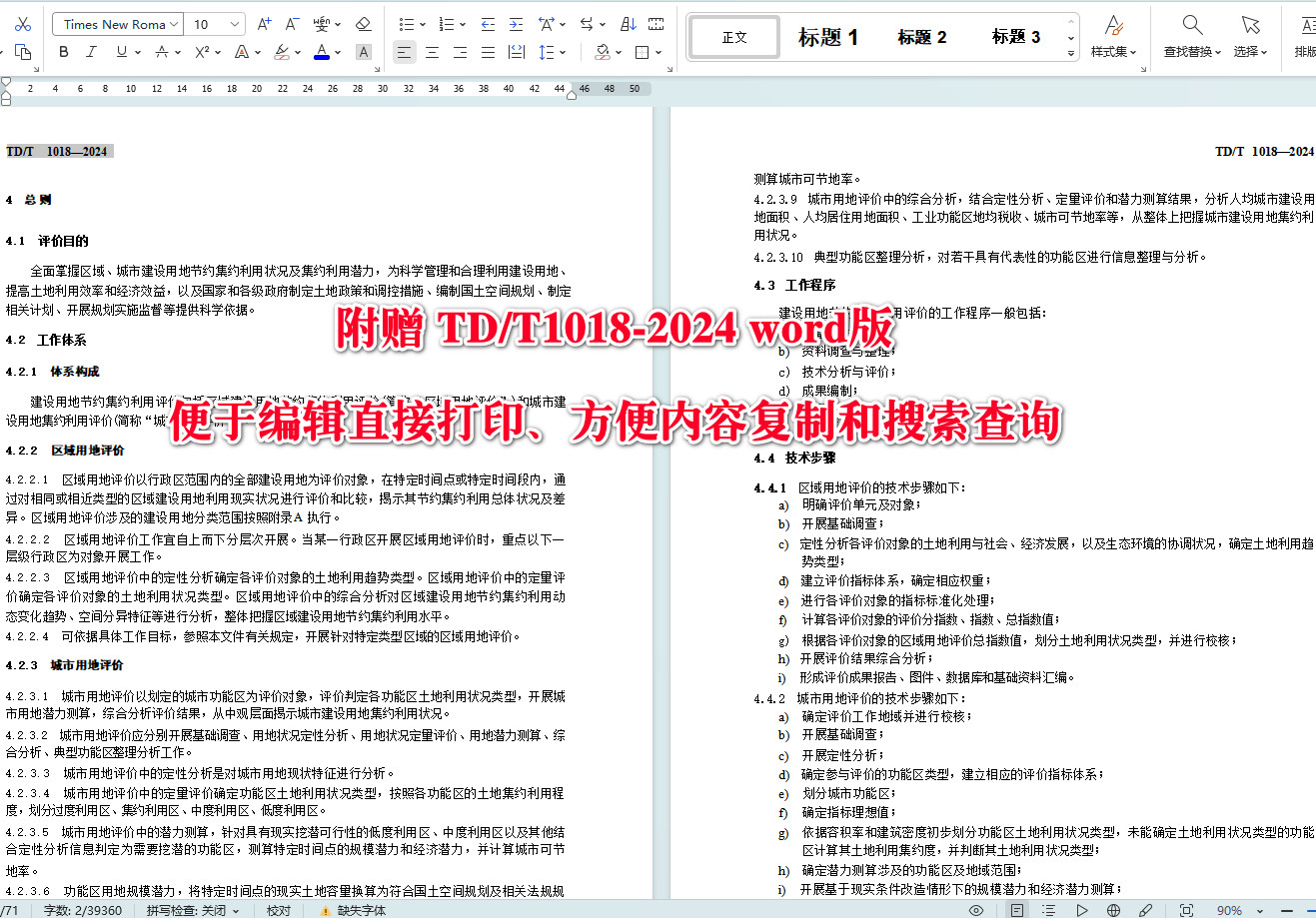Click the font color red A swatch

[x=322, y=52]
